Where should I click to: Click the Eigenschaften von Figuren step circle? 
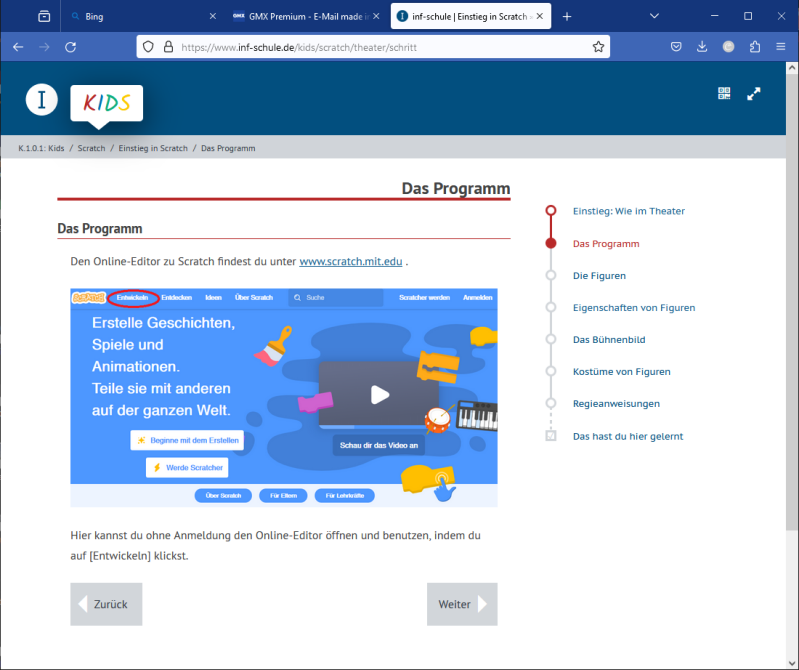[x=551, y=307]
